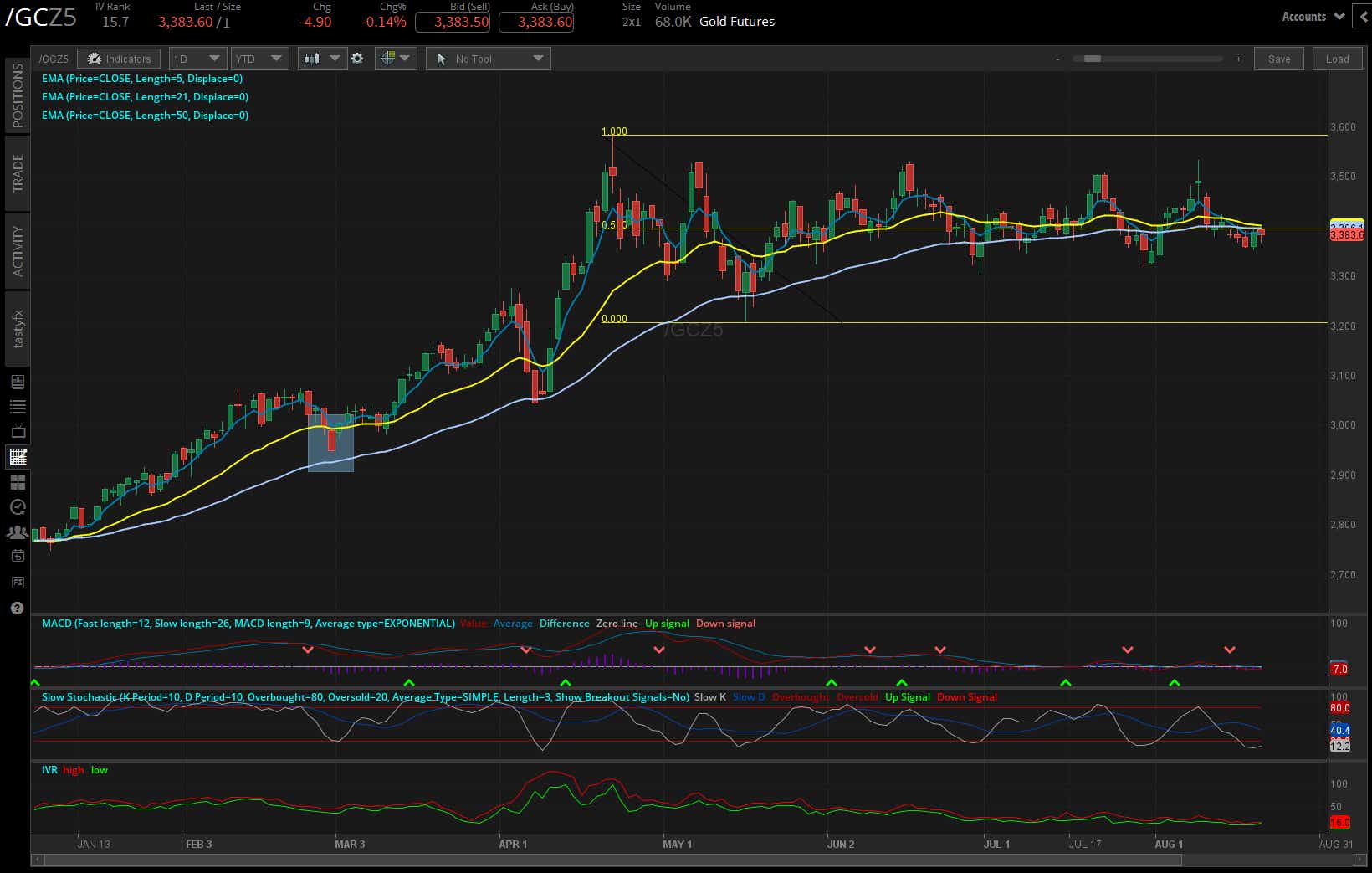
Task: Click the Load button
Action: 1337,59
